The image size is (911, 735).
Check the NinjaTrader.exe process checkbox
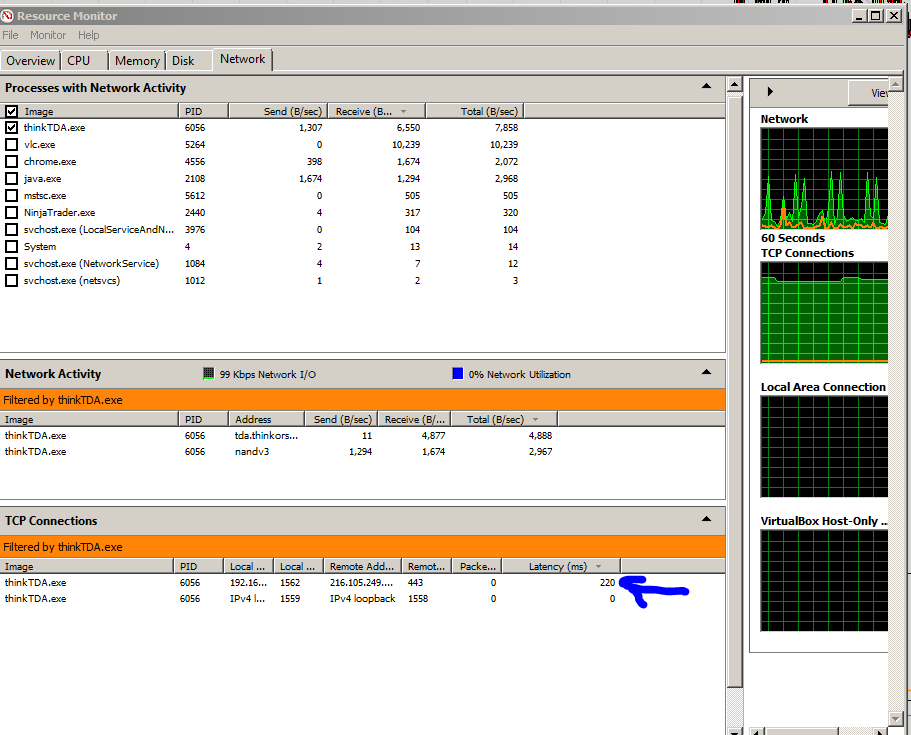point(12,213)
